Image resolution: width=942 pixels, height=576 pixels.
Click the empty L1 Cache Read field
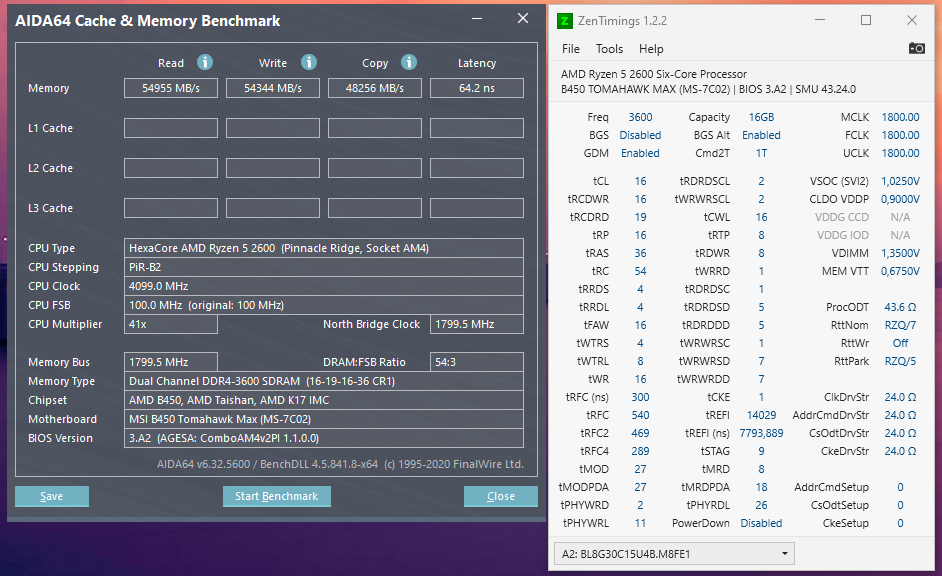(171, 128)
